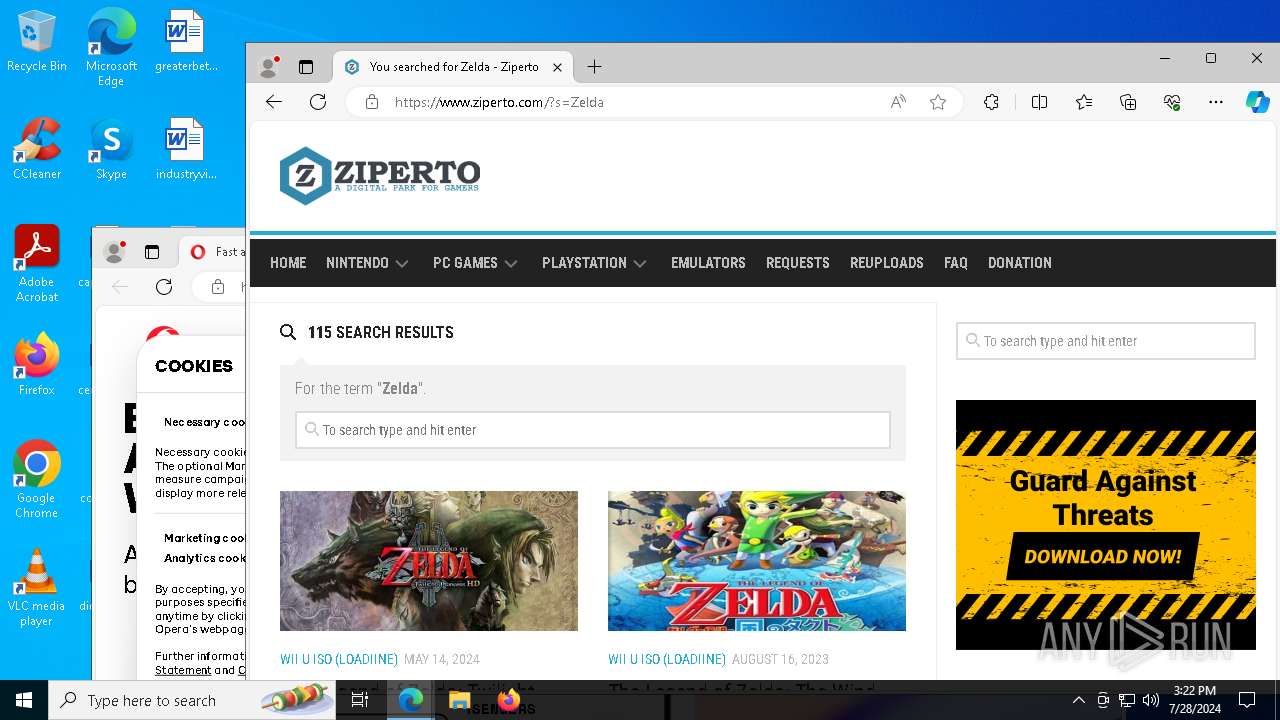
Task: Go to HOME in Ziperto menu
Action: 288,263
